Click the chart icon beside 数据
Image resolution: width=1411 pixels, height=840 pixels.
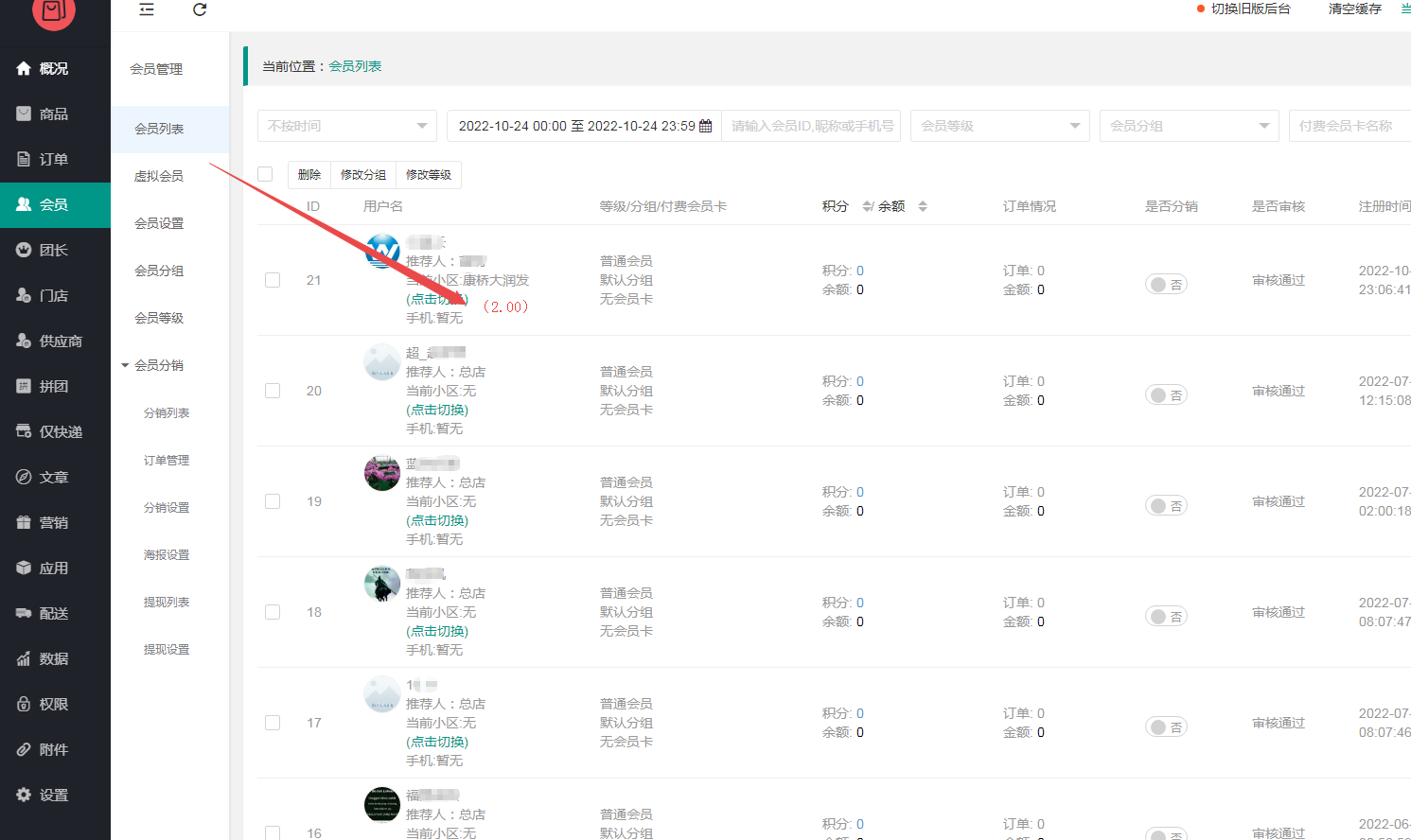[x=24, y=658]
